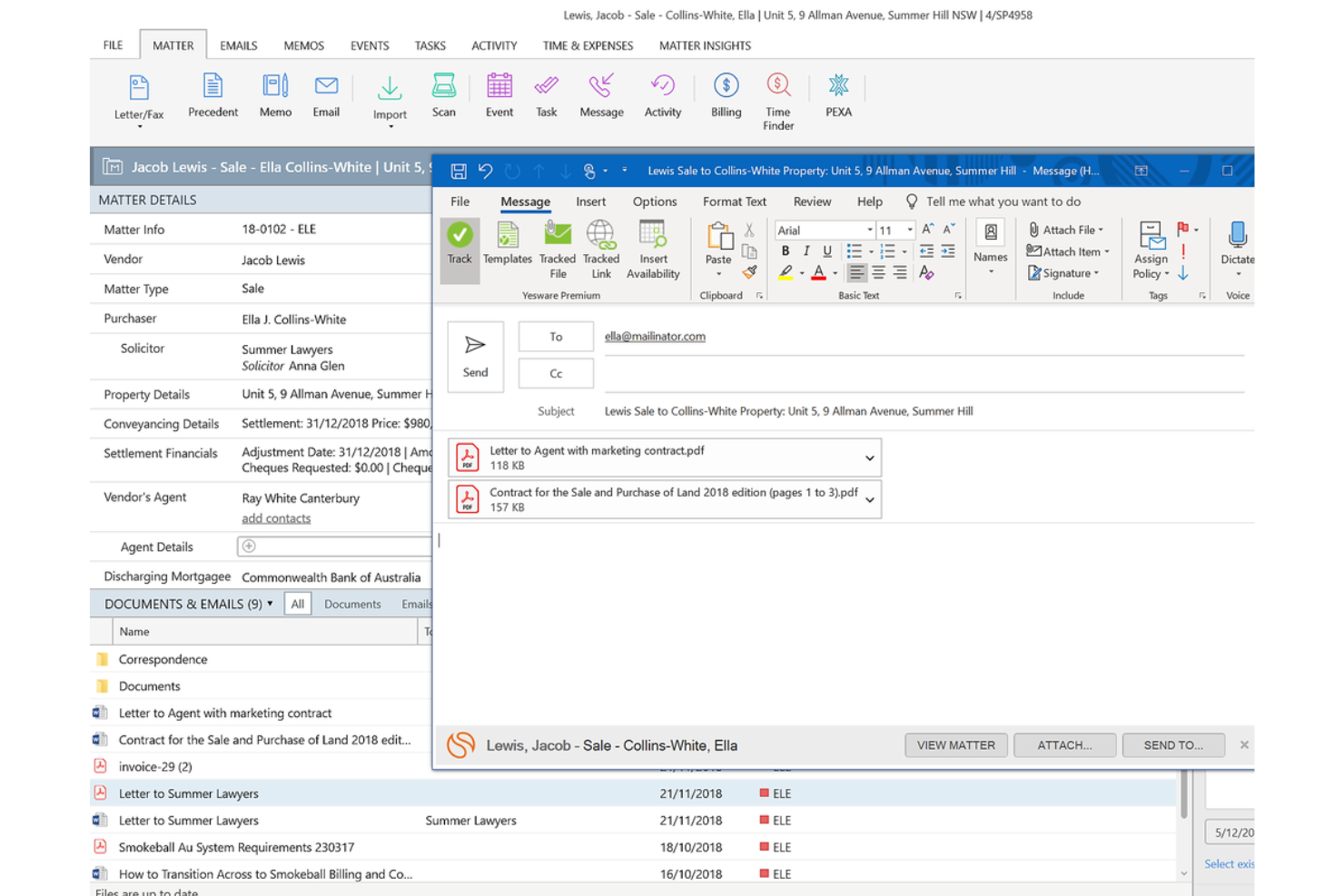The image size is (1344, 896).
Task: Open the Paste options
Action: (718, 273)
